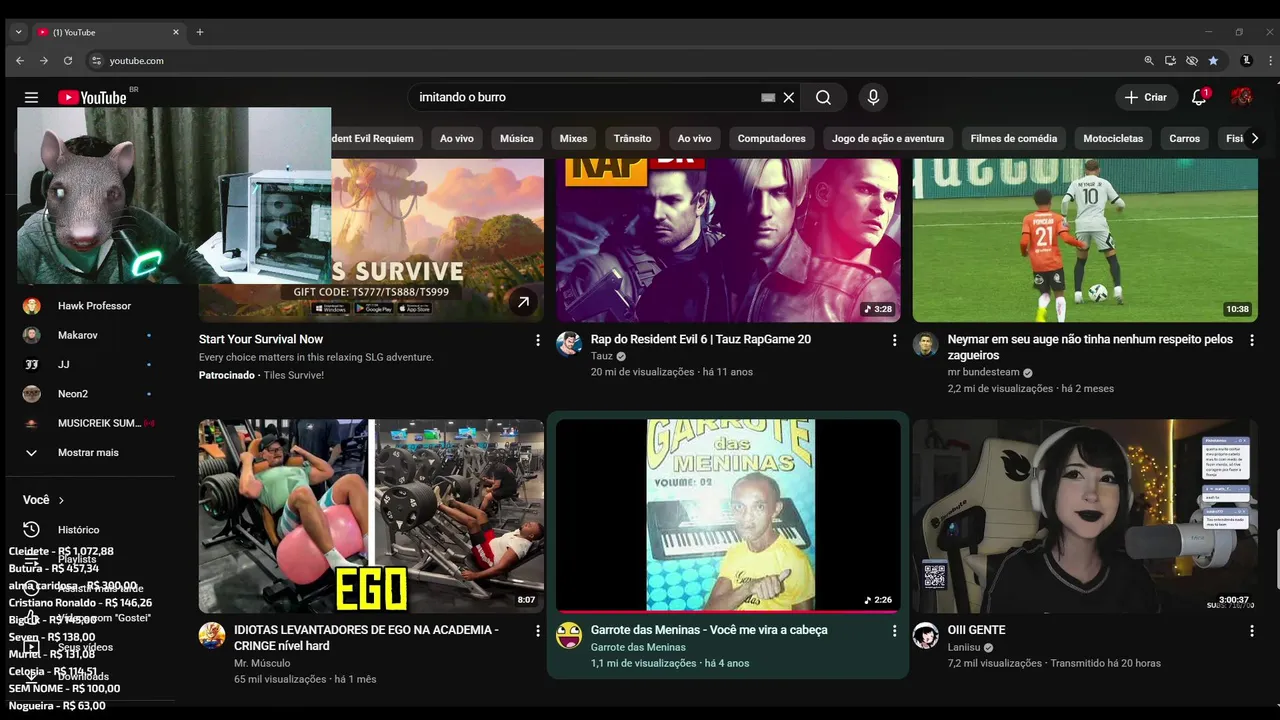Screen dimensions: 1280x720
Task: Click the Mr. Músculo channel avatar
Action: pyautogui.click(x=212, y=635)
